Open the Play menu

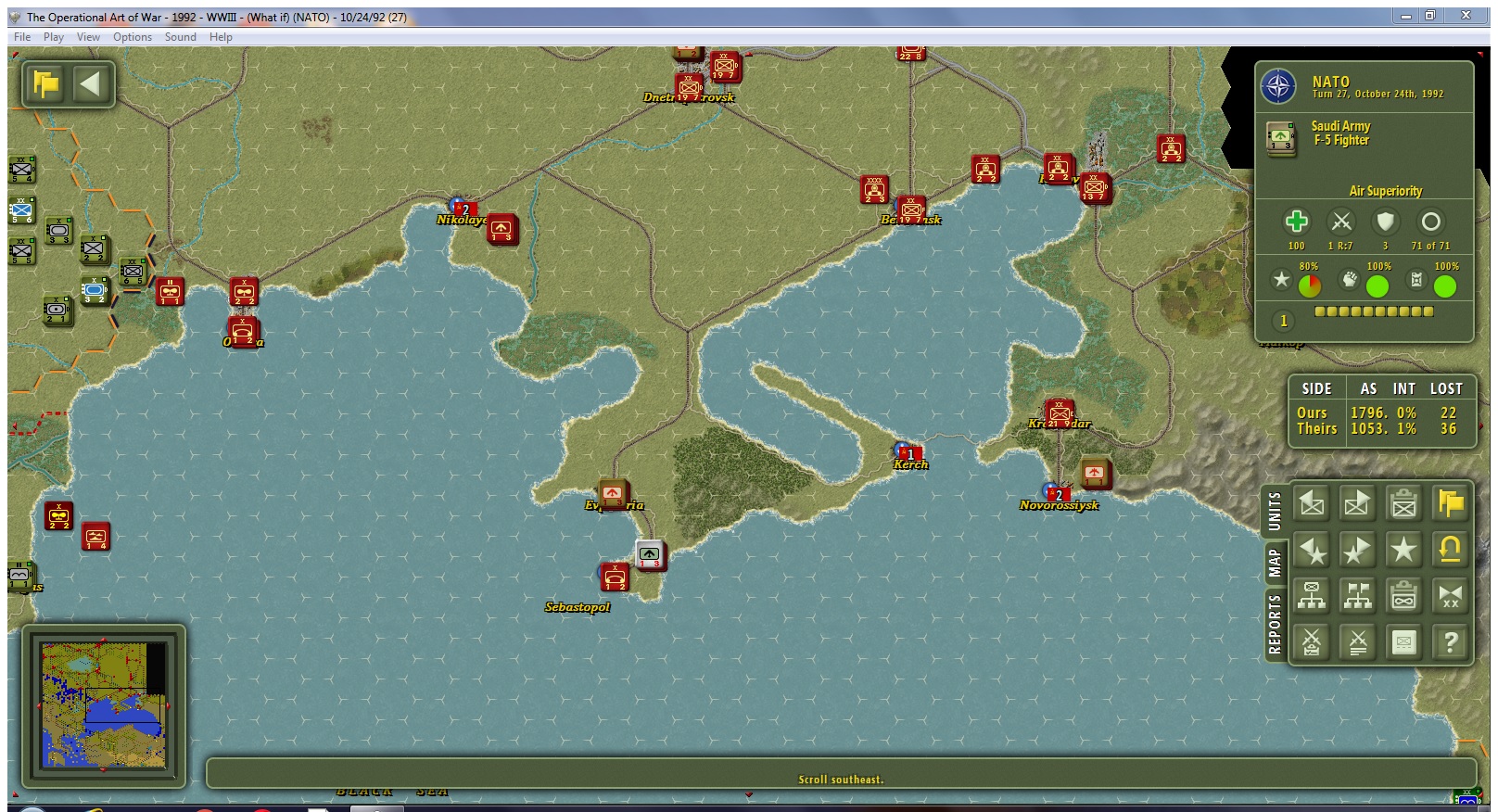[x=54, y=37]
